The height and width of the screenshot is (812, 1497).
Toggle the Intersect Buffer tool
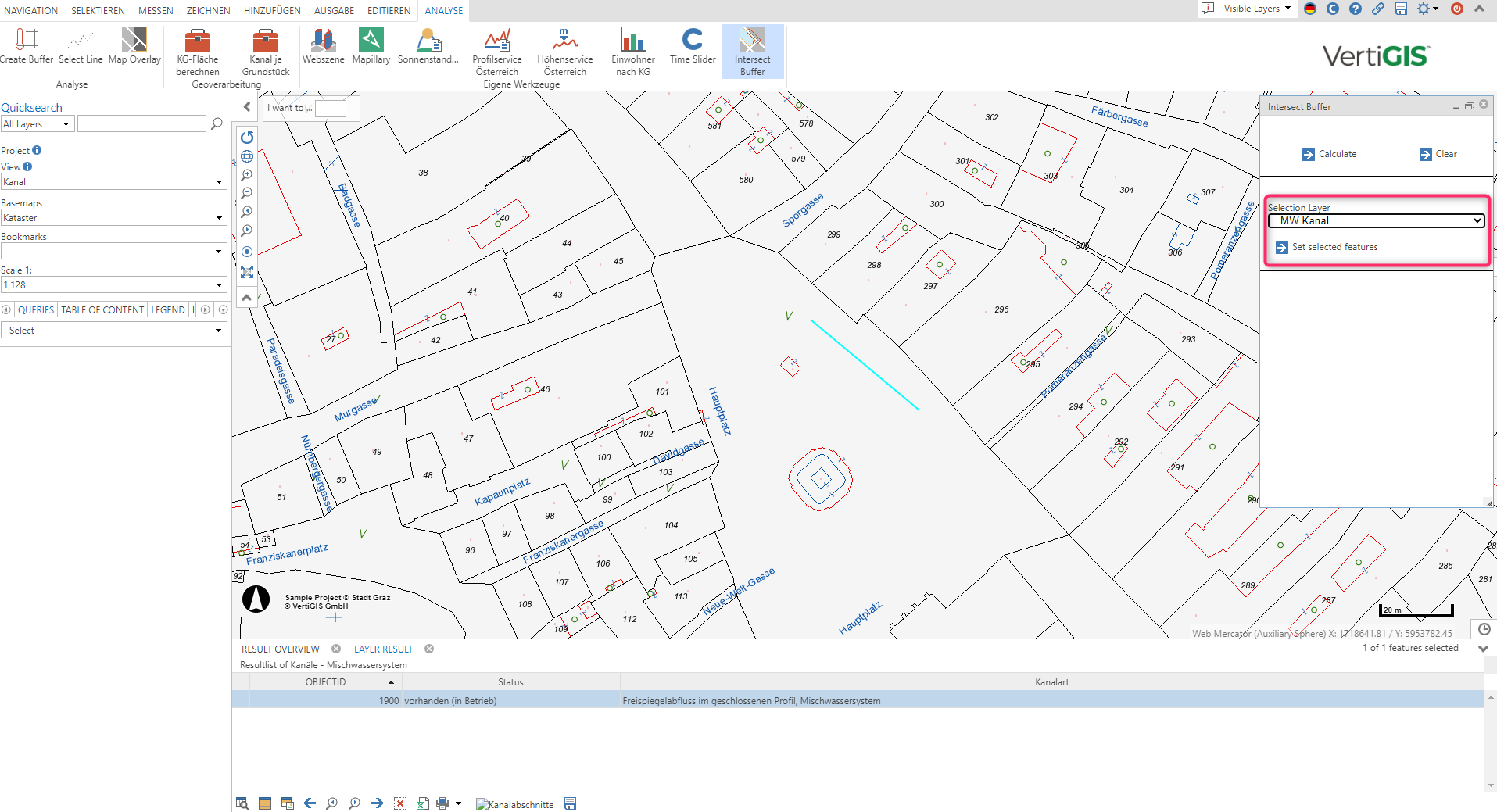click(x=752, y=52)
